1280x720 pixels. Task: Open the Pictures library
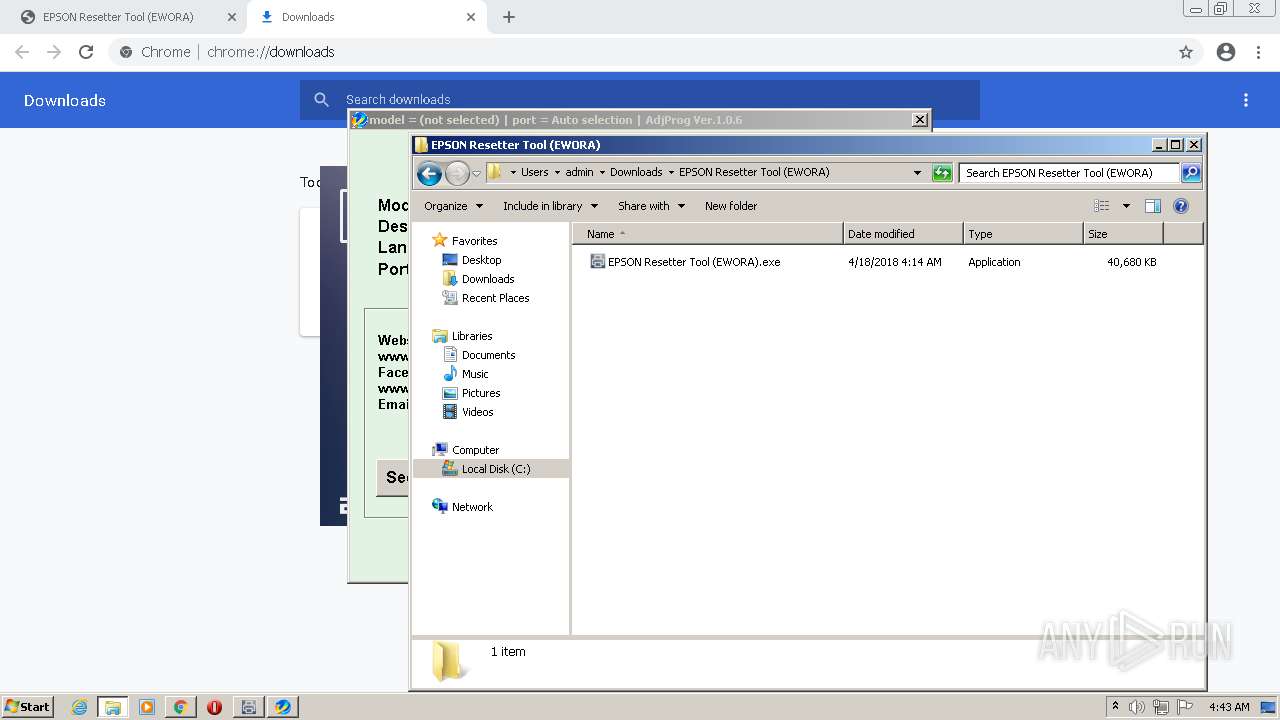click(481, 393)
